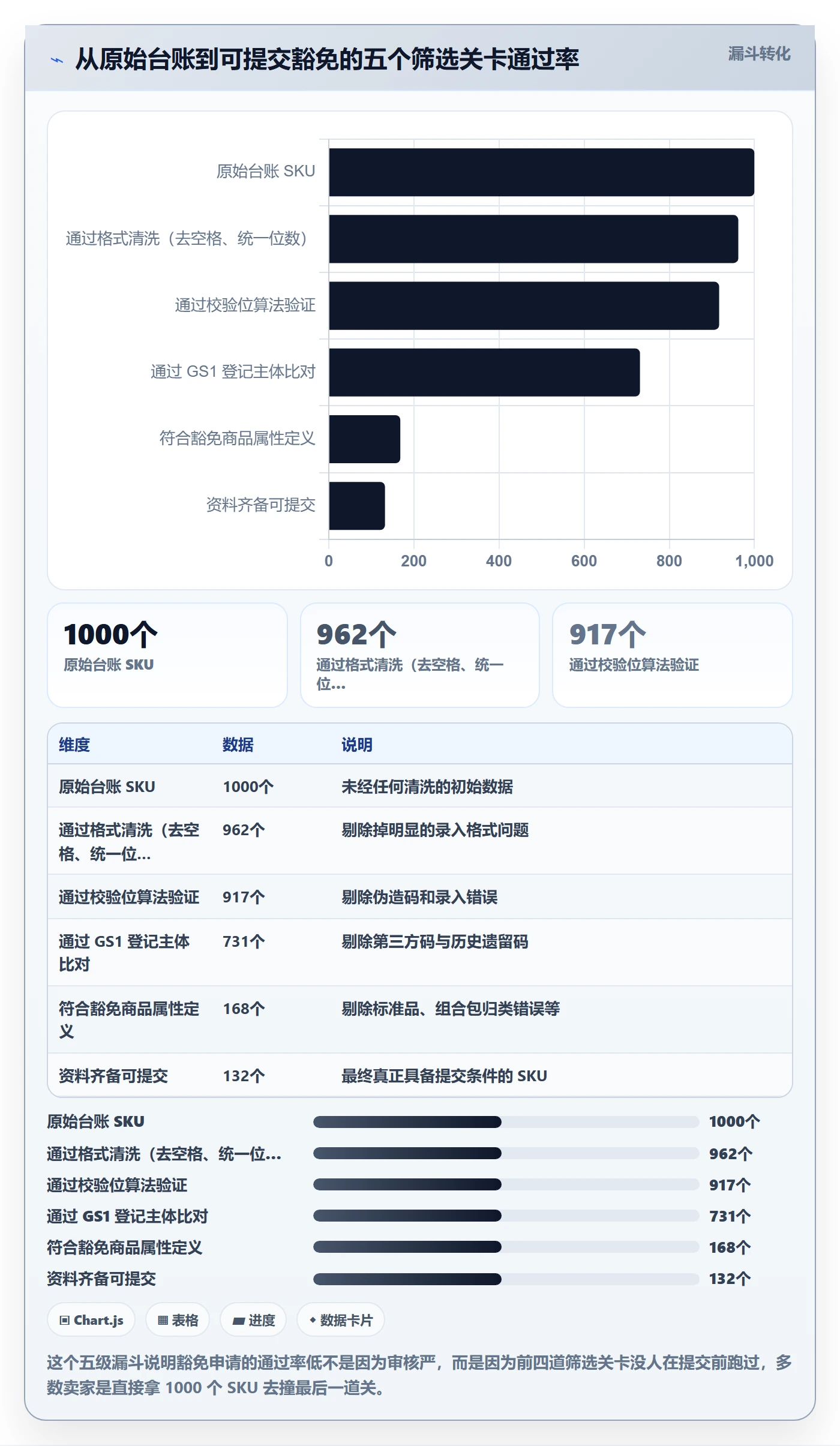Image resolution: width=840 pixels, height=1446 pixels.
Task: Click the 原始台账 SKU bar in the chart
Action: click(541, 172)
